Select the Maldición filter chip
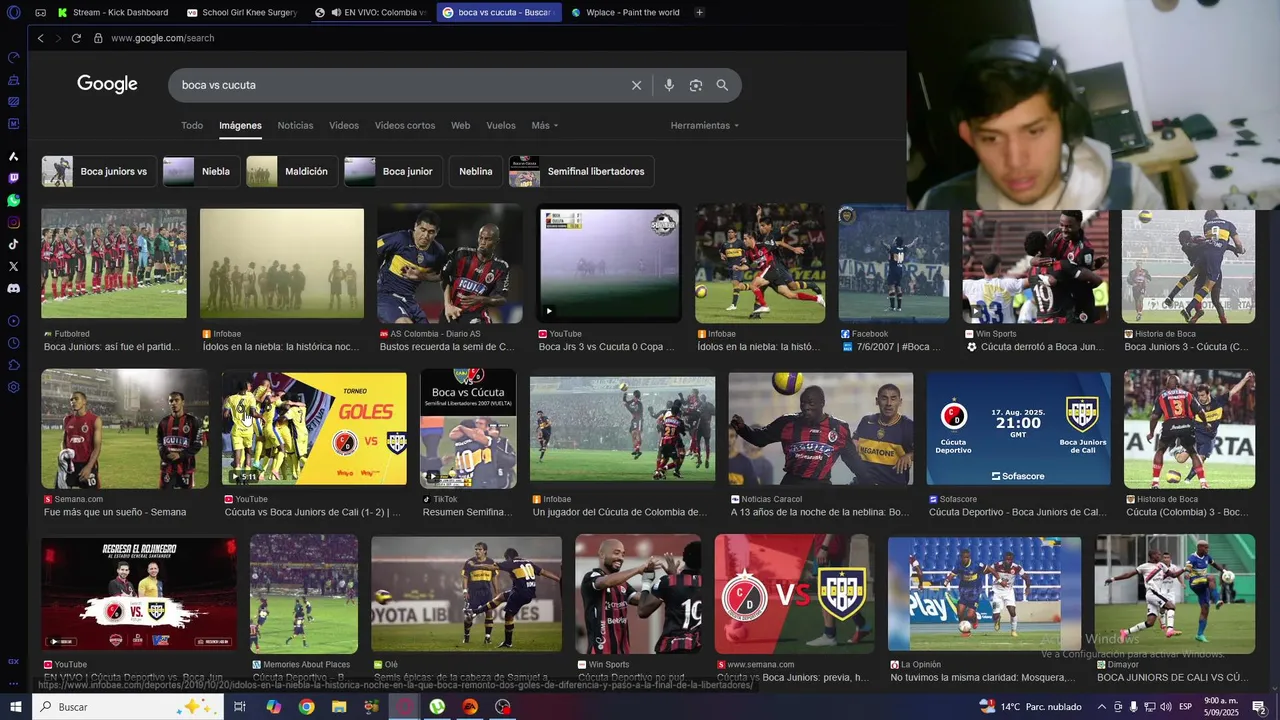Screen dimensions: 1280x720 [x=292, y=171]
